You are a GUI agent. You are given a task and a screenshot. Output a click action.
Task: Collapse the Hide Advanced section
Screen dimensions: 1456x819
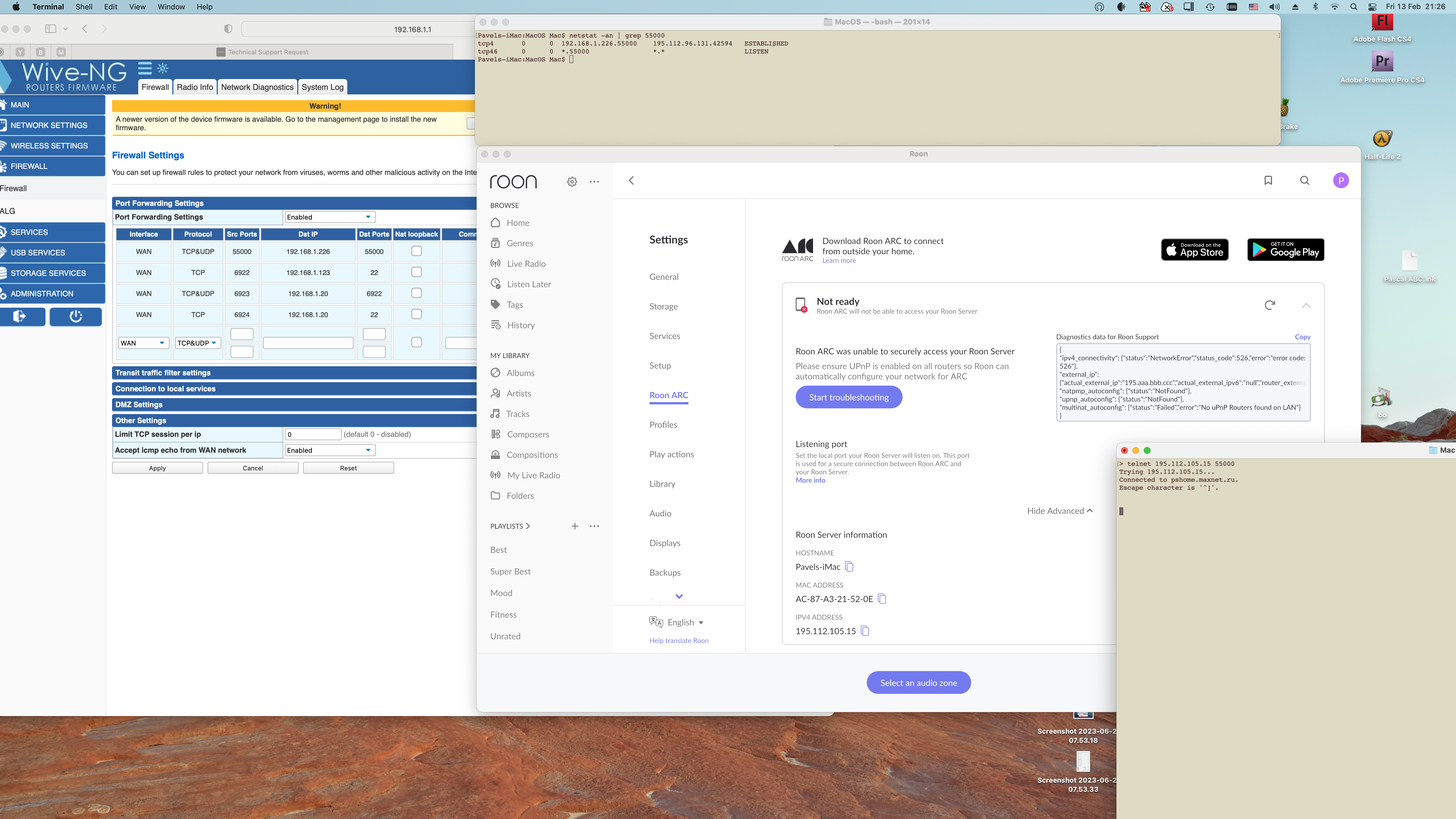point(1059,510)
